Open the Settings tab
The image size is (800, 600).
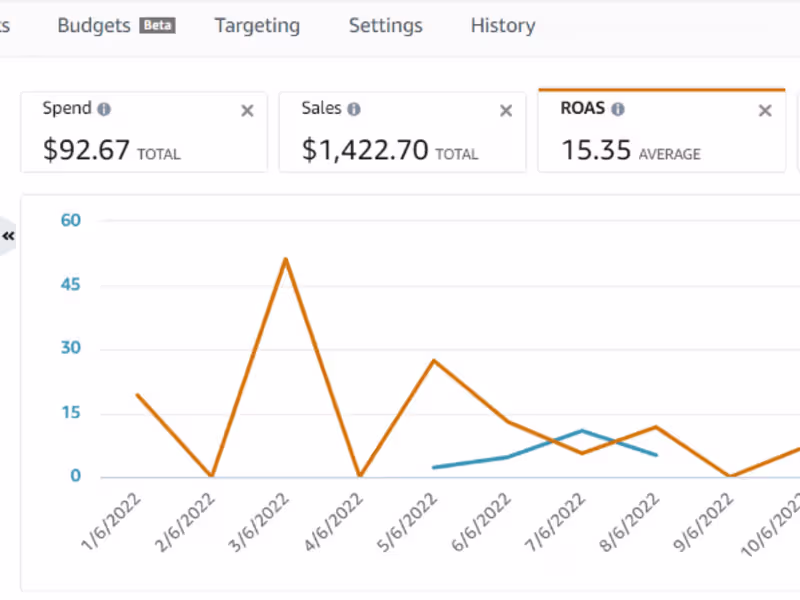(x=385, y=26)
